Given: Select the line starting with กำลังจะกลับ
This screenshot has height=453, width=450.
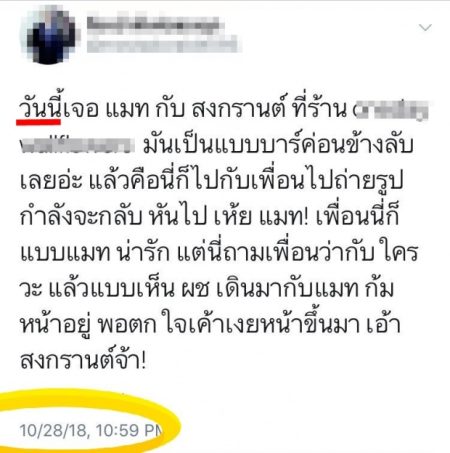Looking at the screenshot, I should click(209, 215).
